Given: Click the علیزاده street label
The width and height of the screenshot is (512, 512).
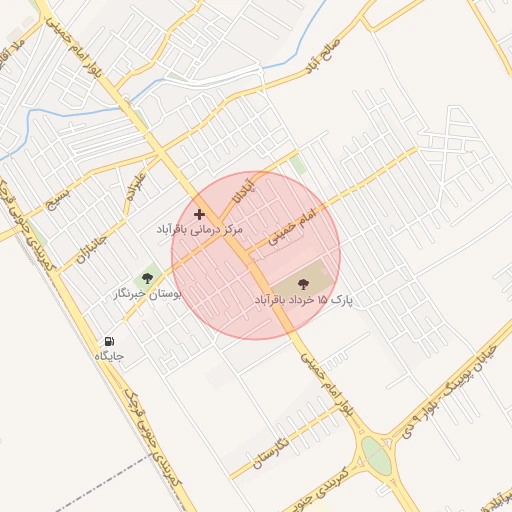Looking at the screenshot, I should pos(136,187).
